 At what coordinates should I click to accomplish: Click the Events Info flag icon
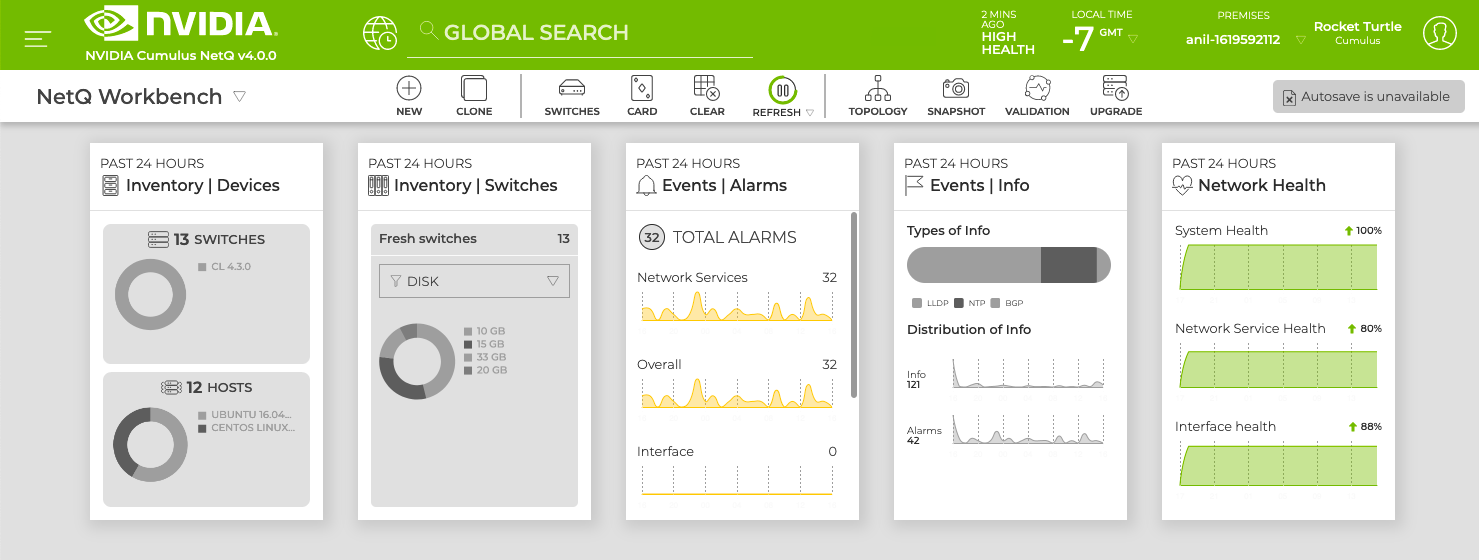(x=914, y=185)
